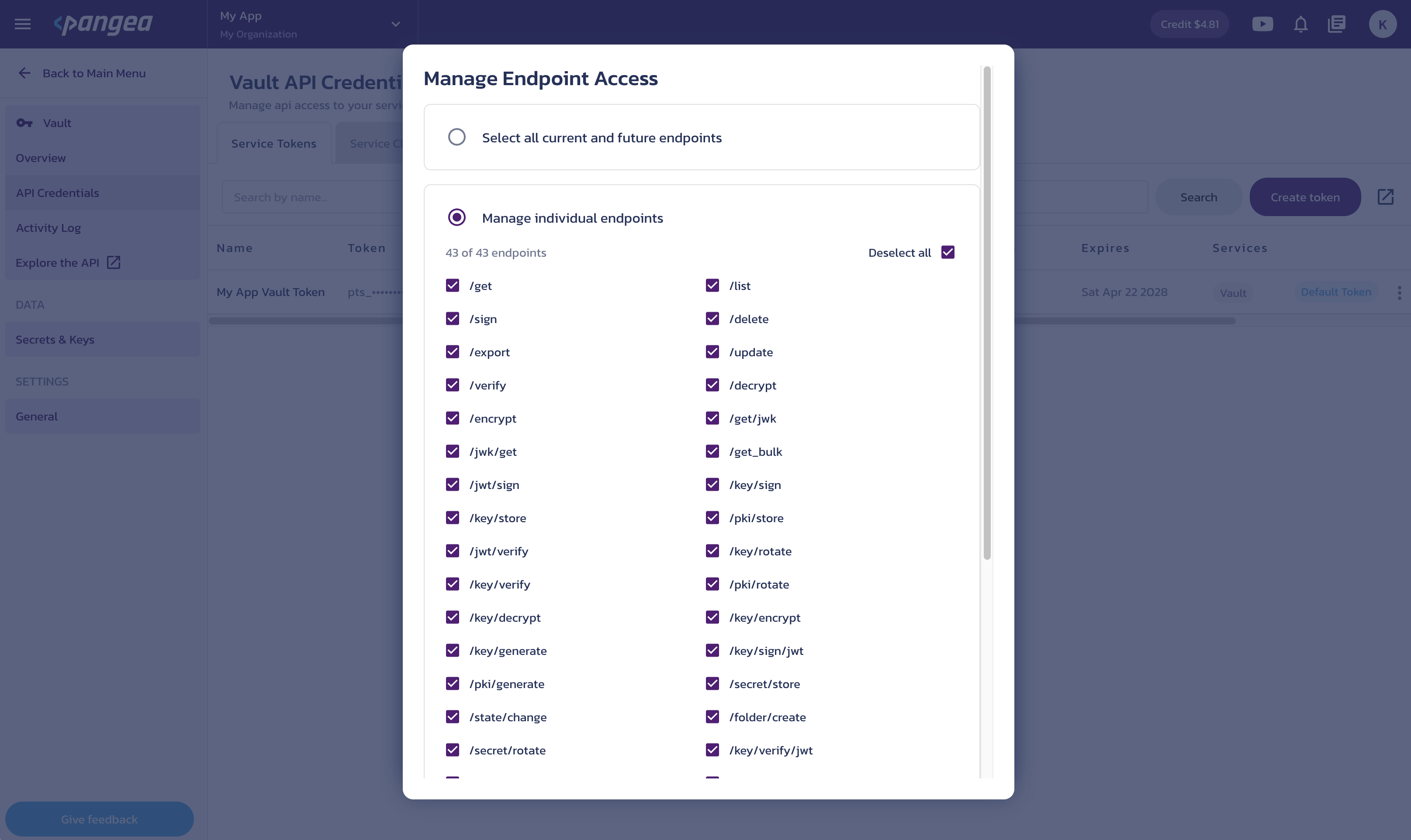Uncheck the /encrypt endpoint
Screen dimensions: 1411x840
click(452, 418)
